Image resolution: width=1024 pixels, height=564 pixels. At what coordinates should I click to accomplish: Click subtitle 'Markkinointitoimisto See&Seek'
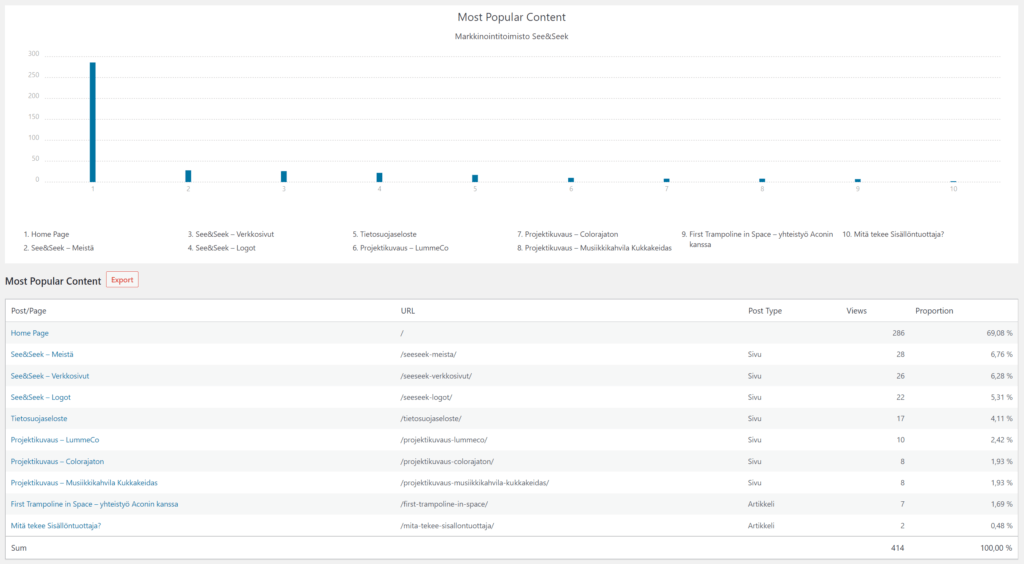point(511,37)
